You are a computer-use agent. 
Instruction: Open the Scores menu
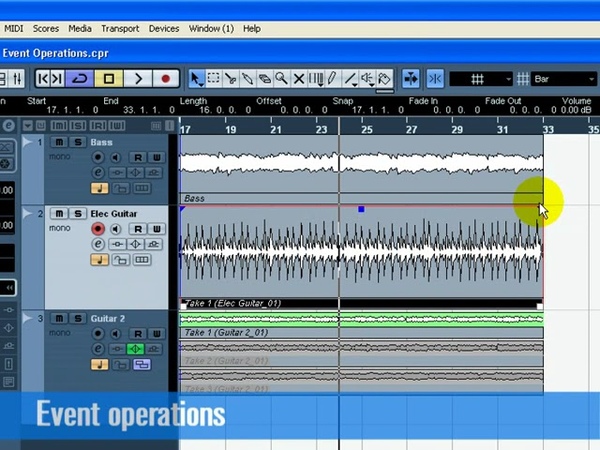tap(46, 29)
